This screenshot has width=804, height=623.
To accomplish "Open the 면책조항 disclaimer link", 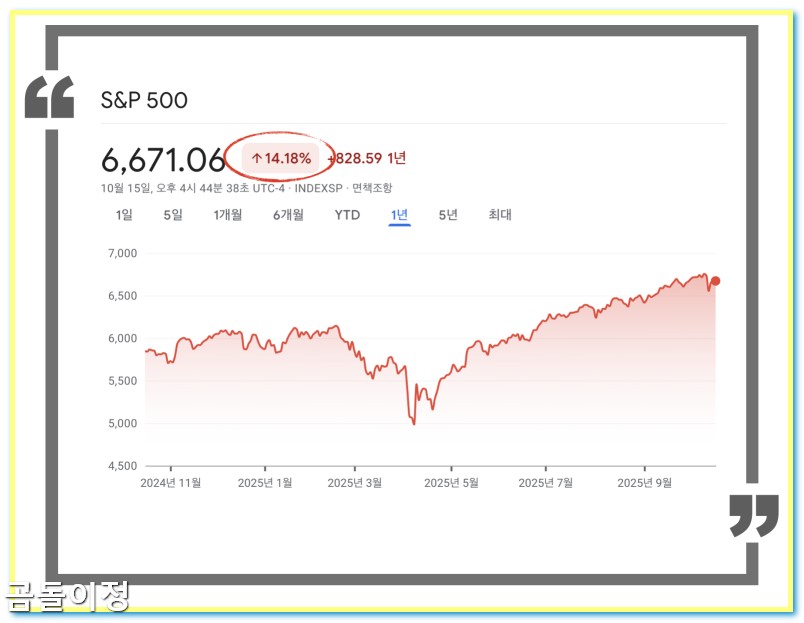I will (x=376, y=186).
